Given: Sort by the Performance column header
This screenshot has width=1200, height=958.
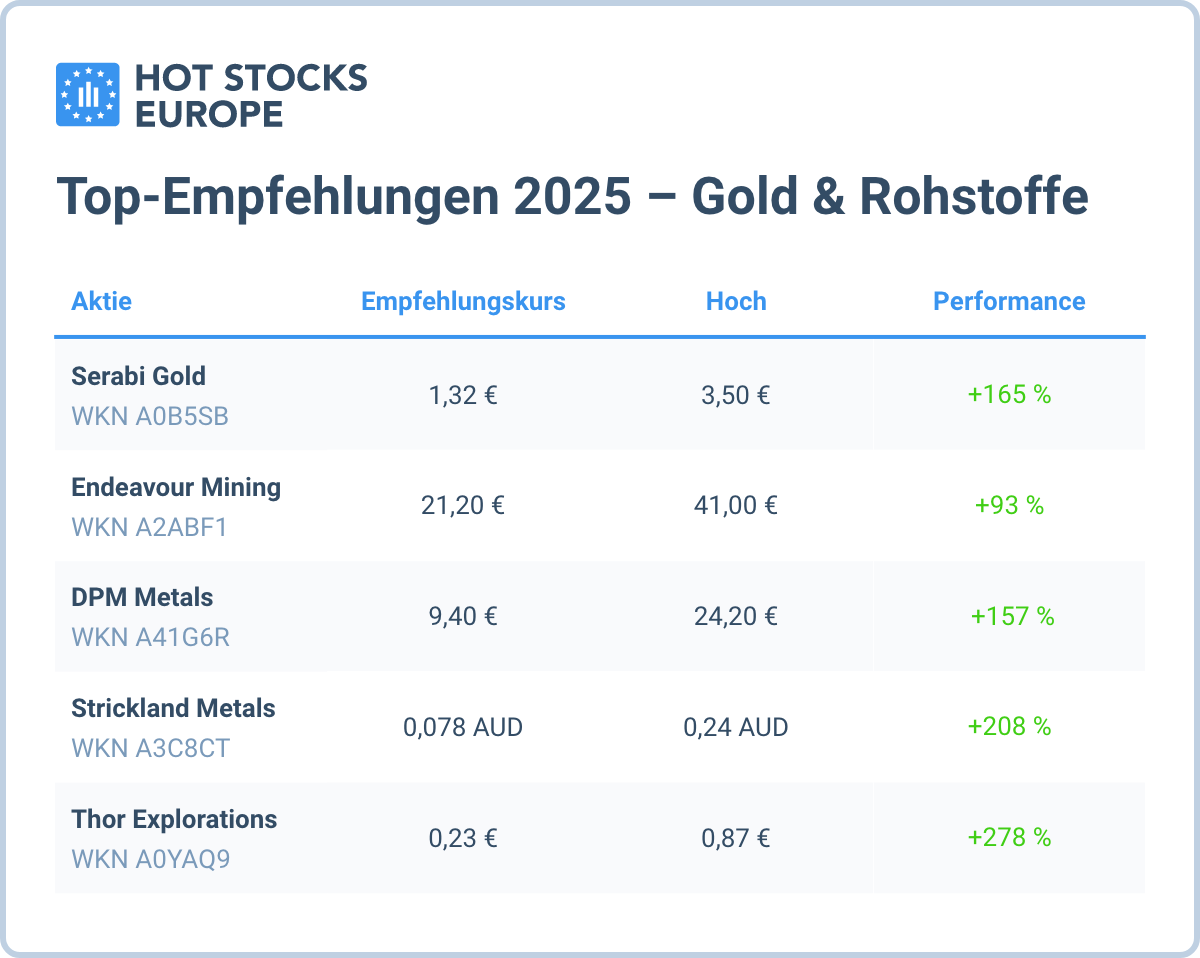Looking at the screenshot, I should 1009,301.
